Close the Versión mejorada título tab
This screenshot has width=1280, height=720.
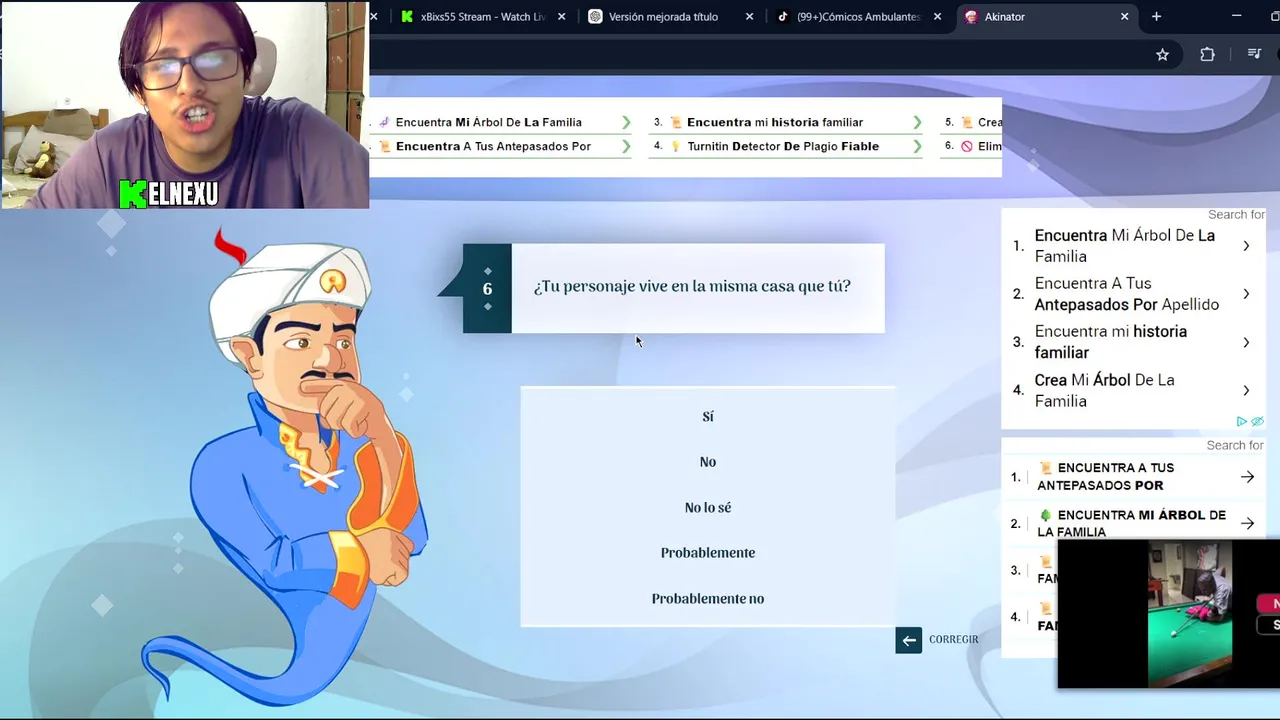click(x=750, y=17)
